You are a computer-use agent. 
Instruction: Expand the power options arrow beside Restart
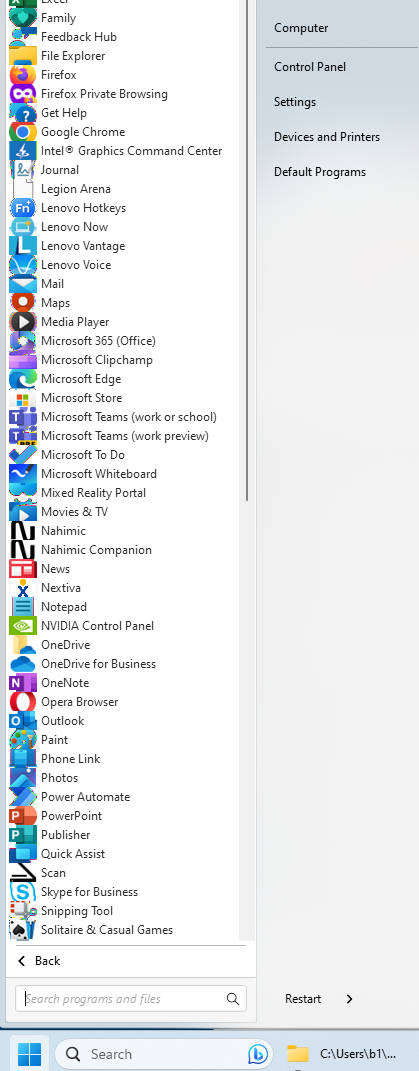coord(349,999)
